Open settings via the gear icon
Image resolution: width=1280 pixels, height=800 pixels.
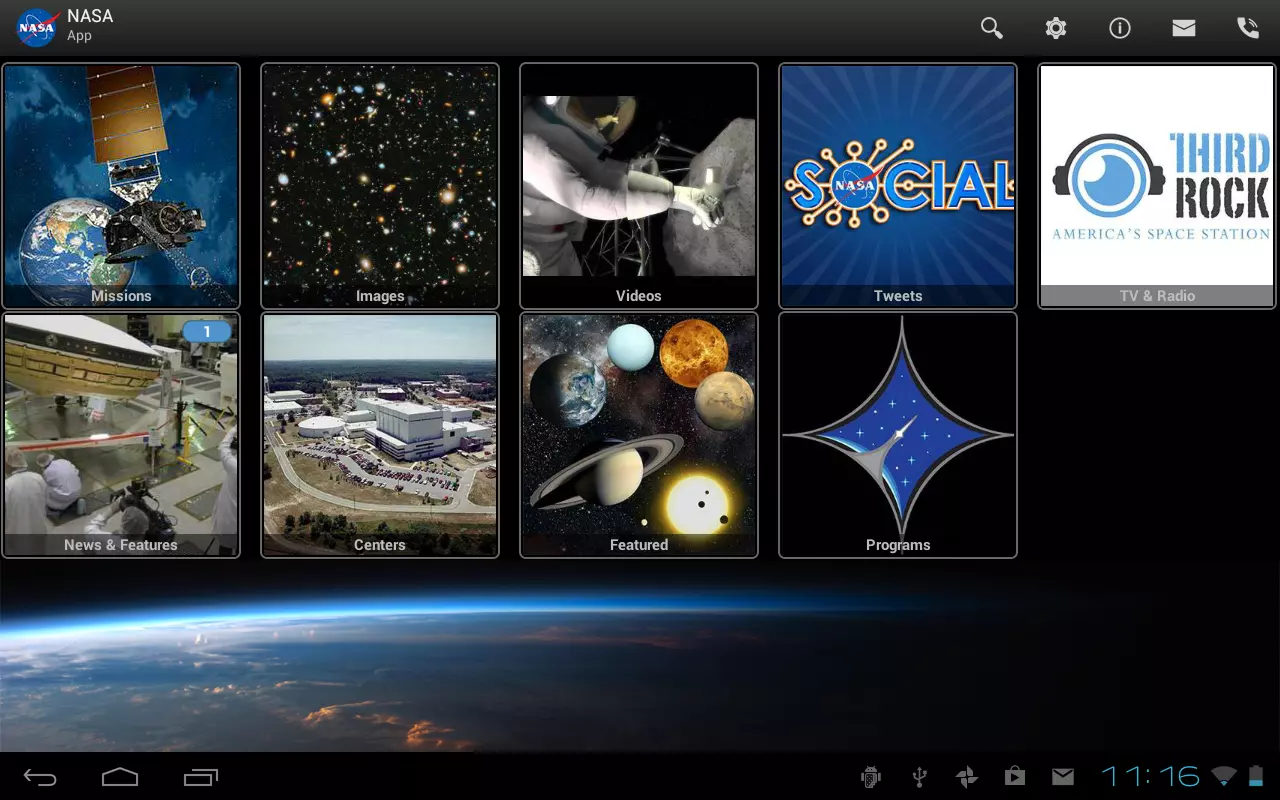point(1056,28)
